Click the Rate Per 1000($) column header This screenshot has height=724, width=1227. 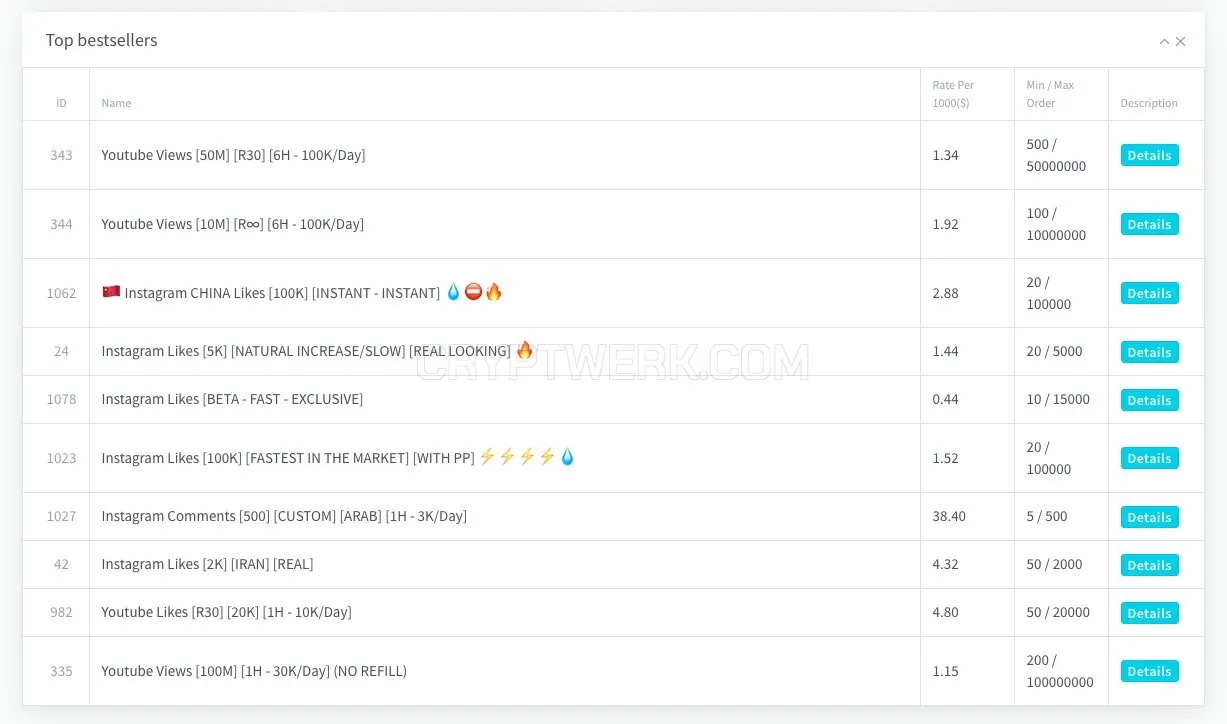(x=953, y=94)
